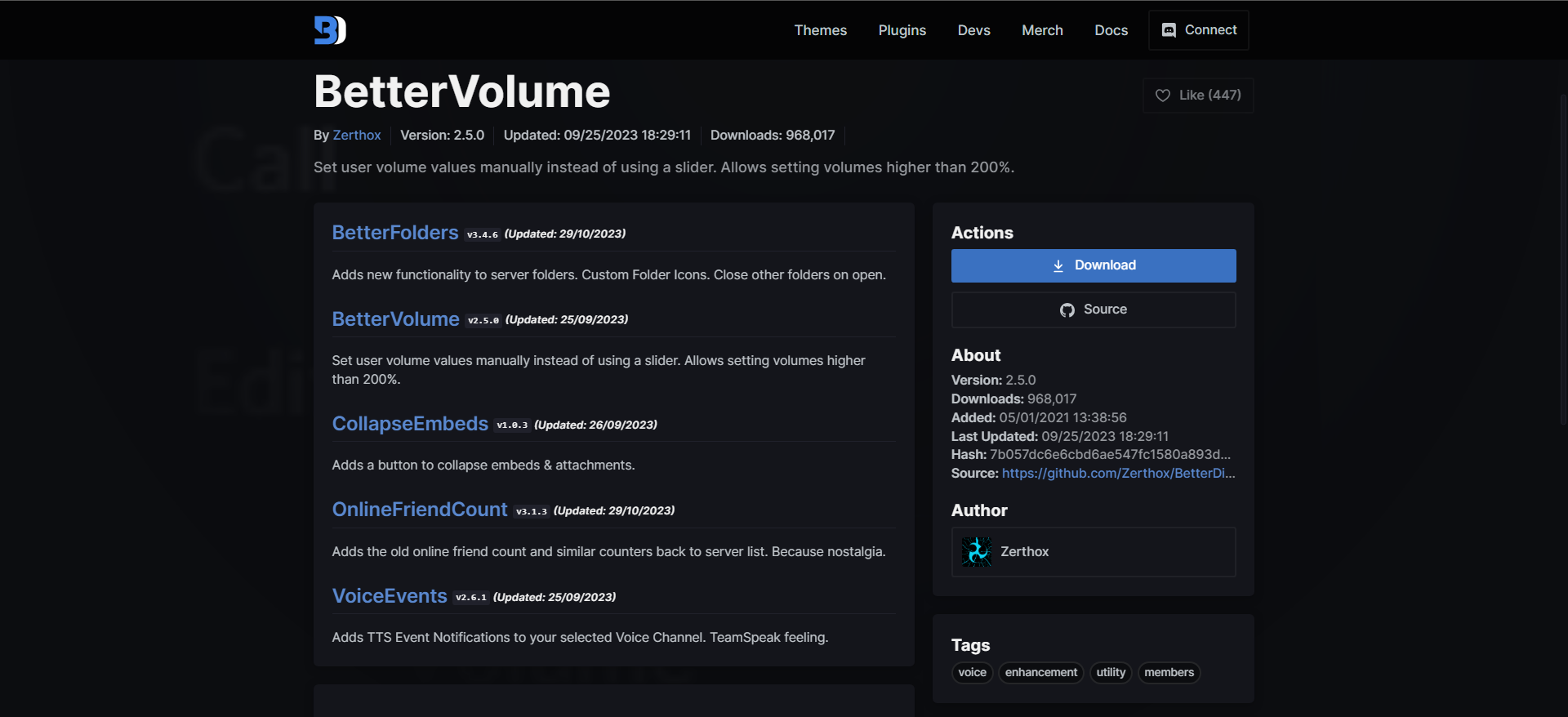Viewport: 1568px width, 717px height.
Task: Click the GitHub icon in Source button
Action: 1067,310
